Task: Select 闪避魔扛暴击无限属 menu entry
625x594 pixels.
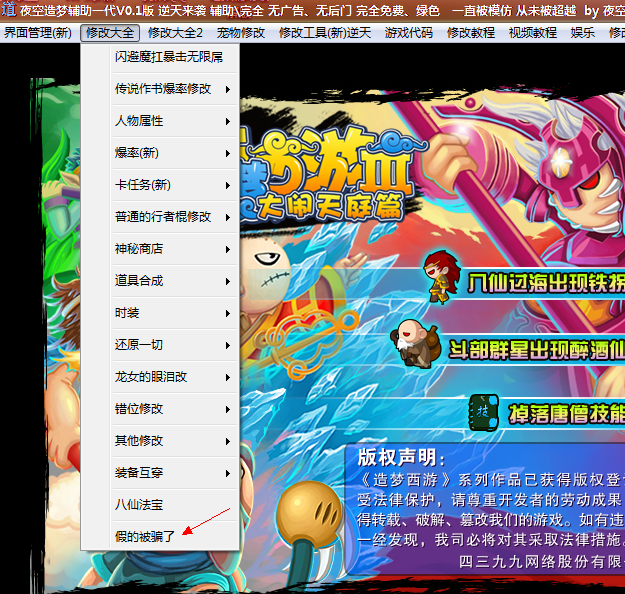Action: [x=175, y=57]
